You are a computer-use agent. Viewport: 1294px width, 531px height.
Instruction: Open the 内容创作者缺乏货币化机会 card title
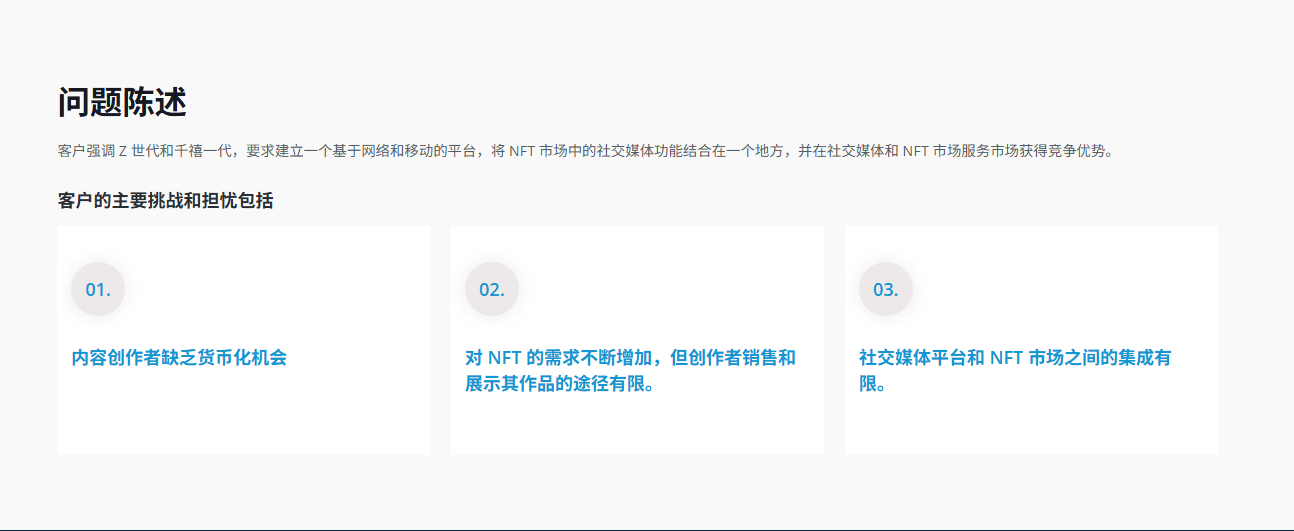(179, 358)
